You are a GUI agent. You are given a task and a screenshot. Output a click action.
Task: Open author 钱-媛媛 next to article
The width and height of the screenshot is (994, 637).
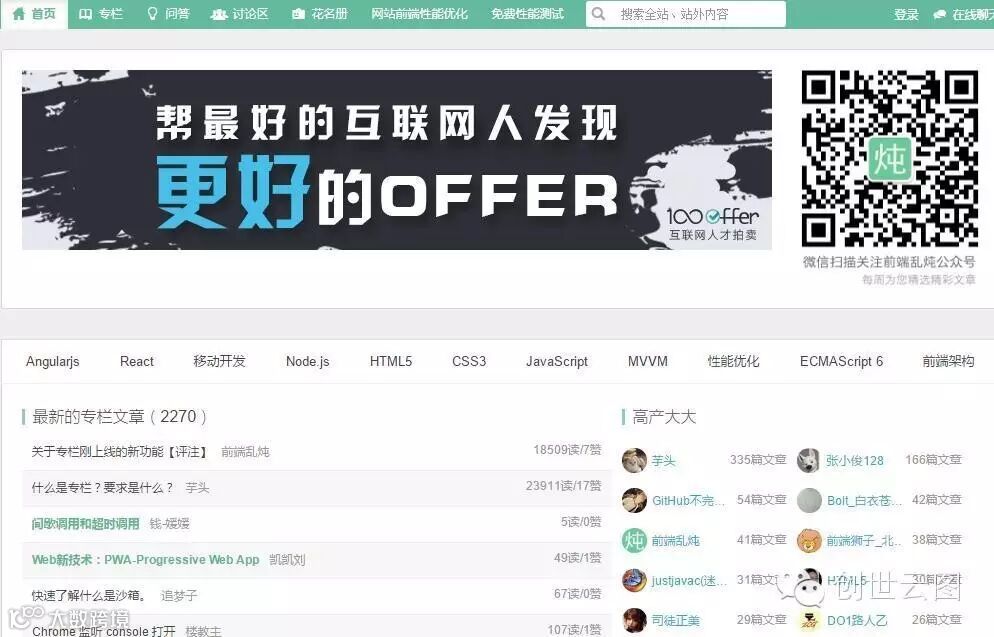(170, 524)
